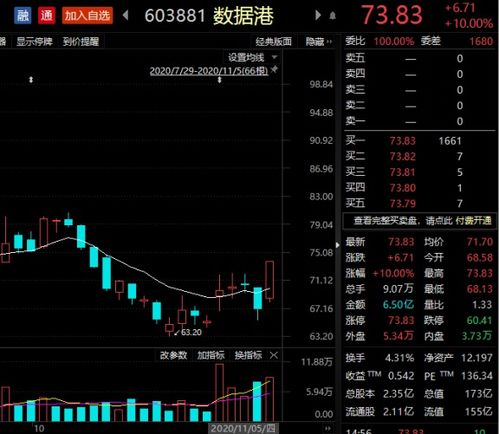Click 流值 value 155亿

tap(478, 412)
